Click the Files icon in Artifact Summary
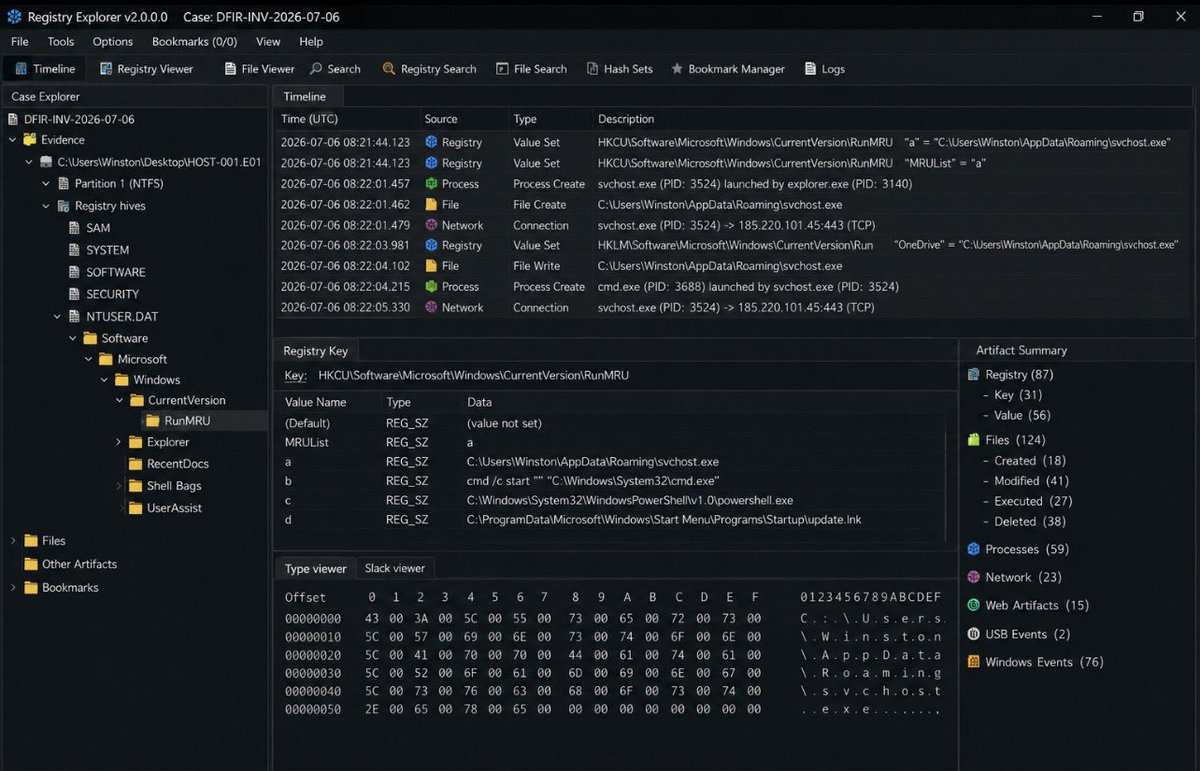Viewport: 1200px width, 771px height. 974,440
